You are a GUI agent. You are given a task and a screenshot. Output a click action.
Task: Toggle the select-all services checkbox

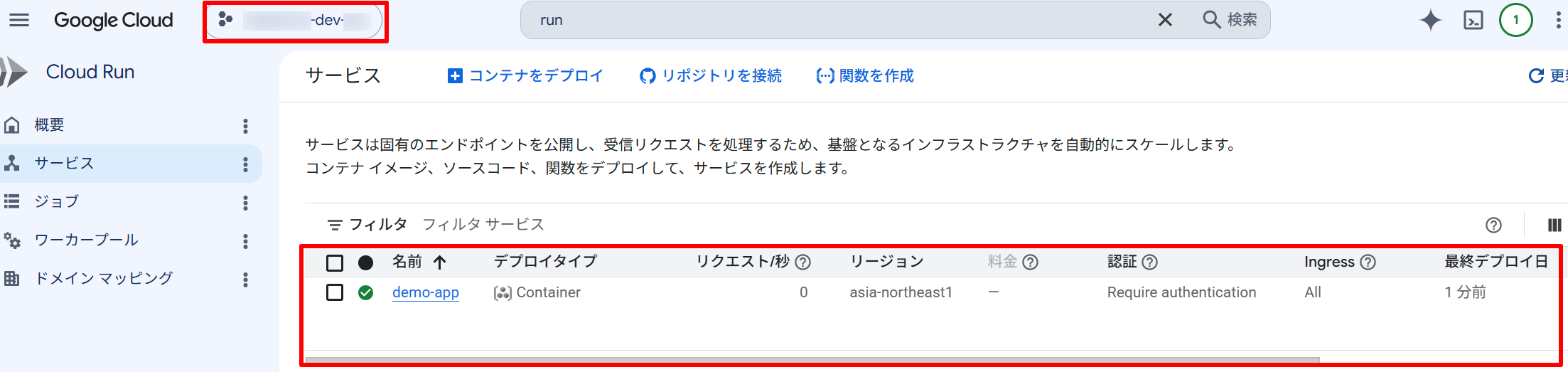click(x=335, y=263)
